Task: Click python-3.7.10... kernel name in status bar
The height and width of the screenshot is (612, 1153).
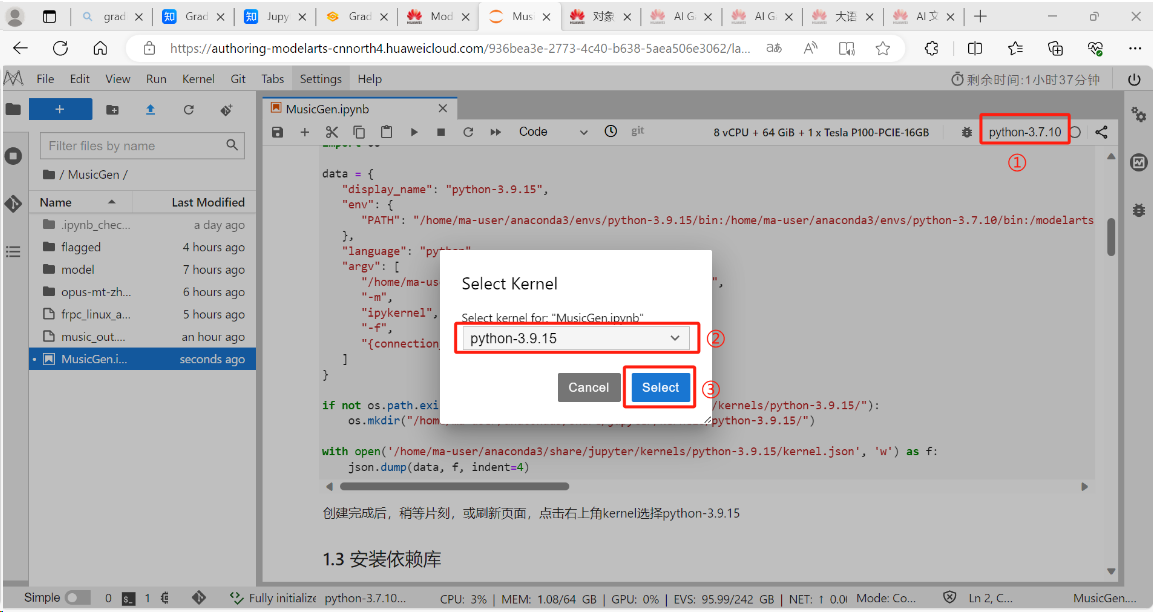Action: 365,598
